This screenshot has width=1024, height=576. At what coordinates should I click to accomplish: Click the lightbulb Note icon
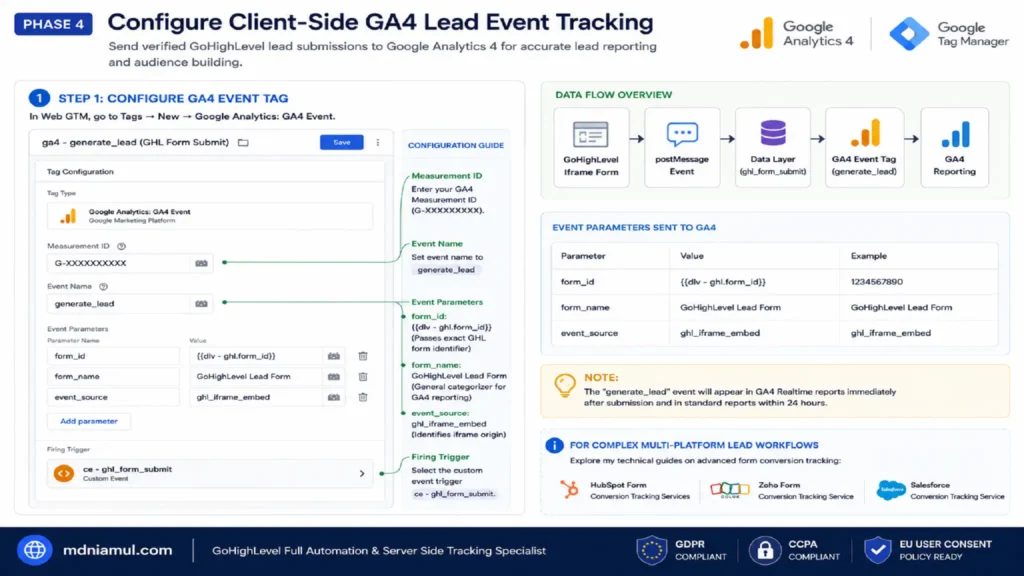click(x=565, y=385)
